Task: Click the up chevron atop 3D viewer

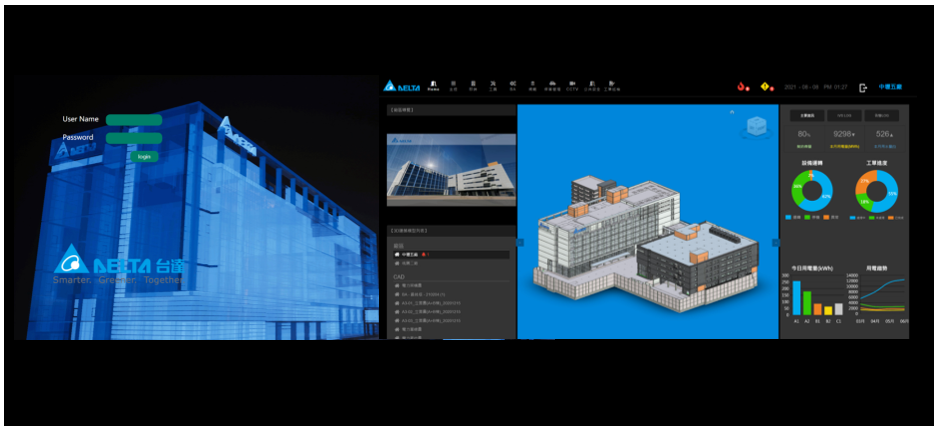Action: coord(732,112)
